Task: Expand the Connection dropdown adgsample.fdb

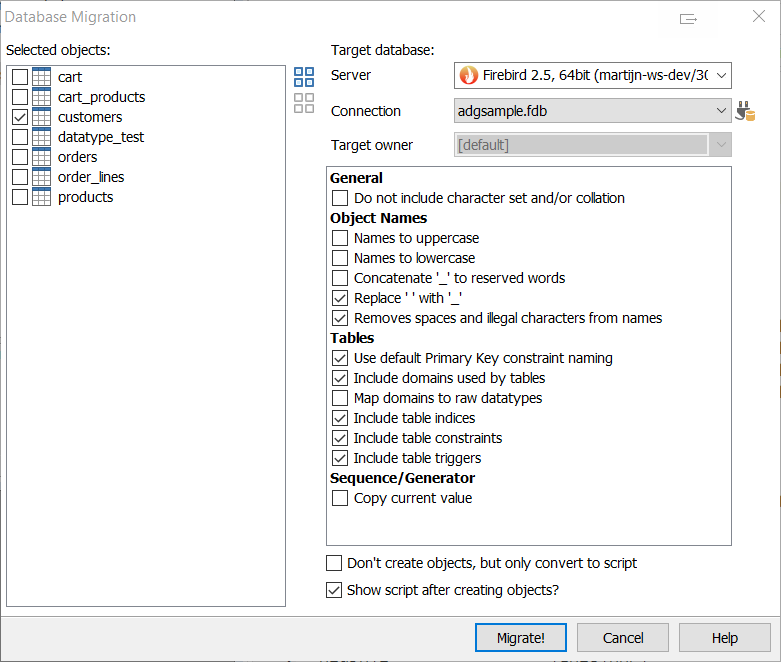Action: (x=721, y=111)
